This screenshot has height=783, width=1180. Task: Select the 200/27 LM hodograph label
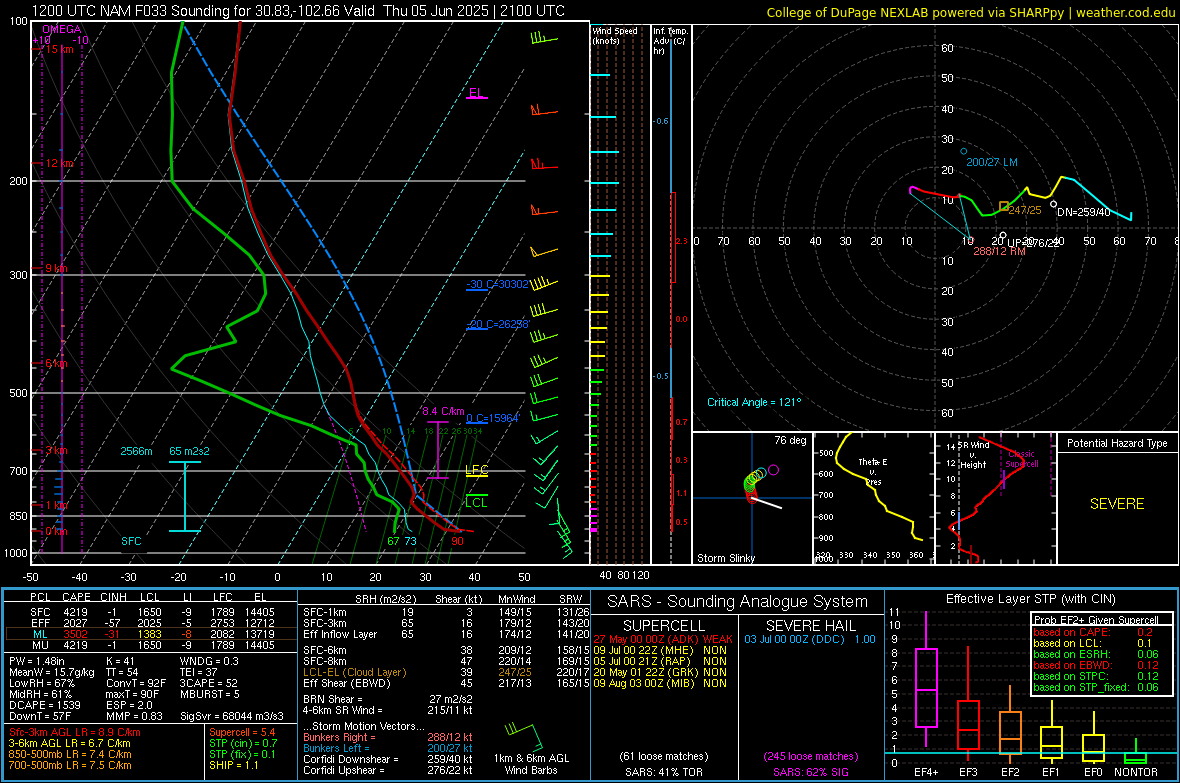pos(991,162)
